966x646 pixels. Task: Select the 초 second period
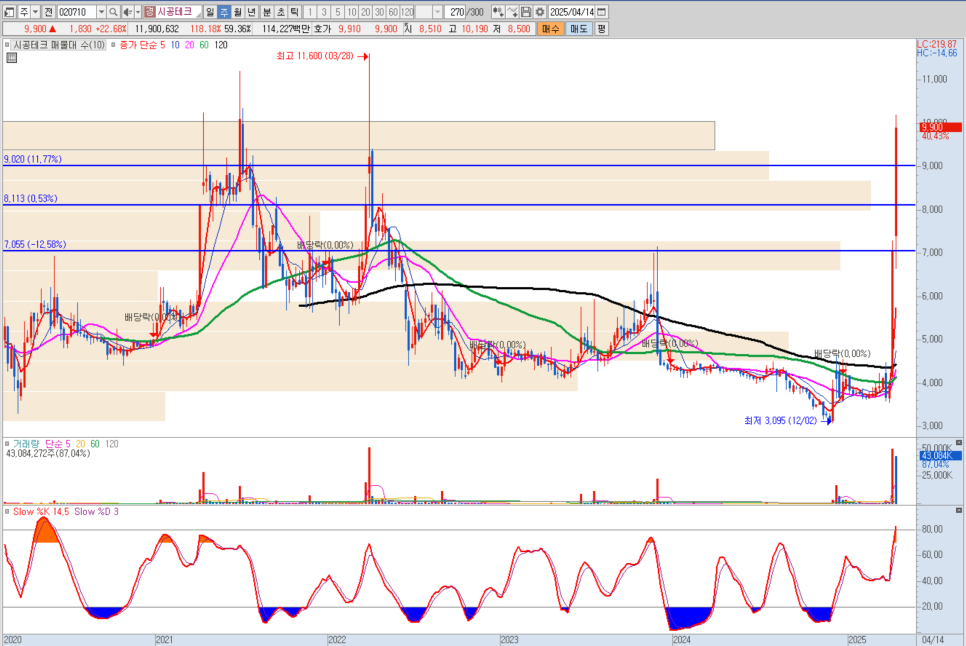280,12
